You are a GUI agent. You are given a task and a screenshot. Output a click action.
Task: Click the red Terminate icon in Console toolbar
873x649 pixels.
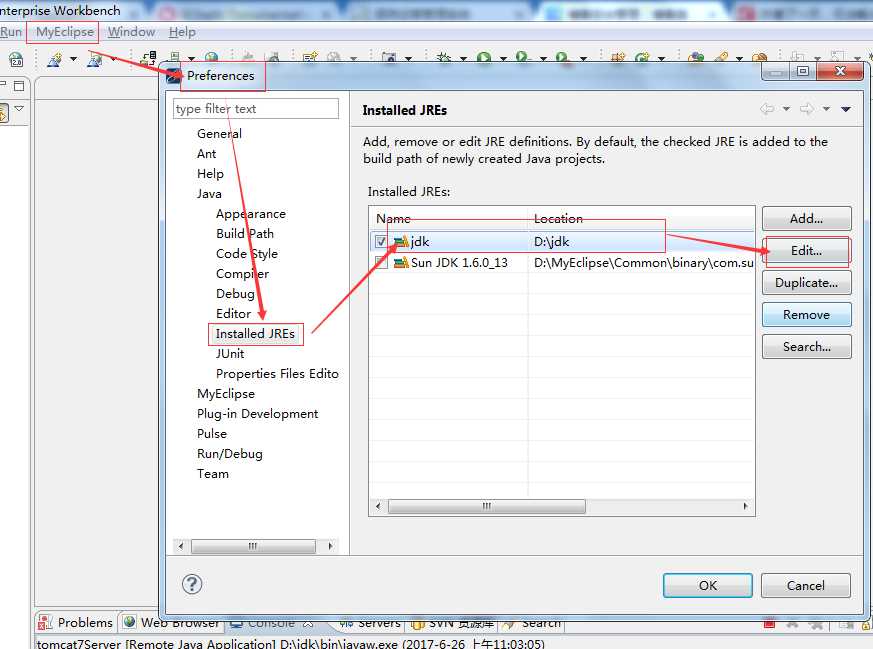click(x=769, y=623)
